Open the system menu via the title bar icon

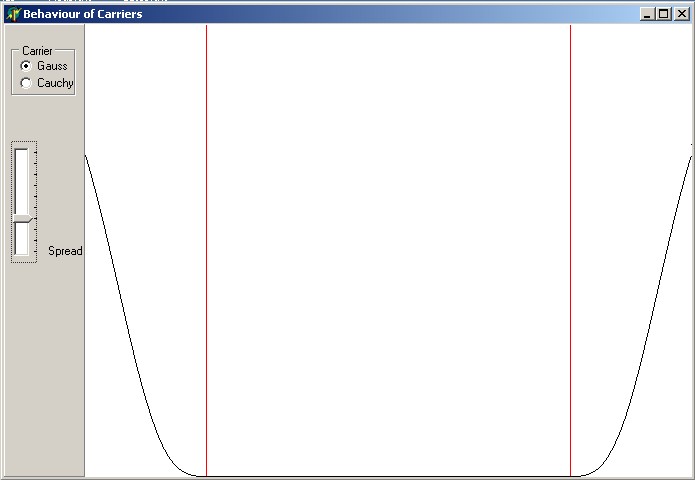coord(13,14)
